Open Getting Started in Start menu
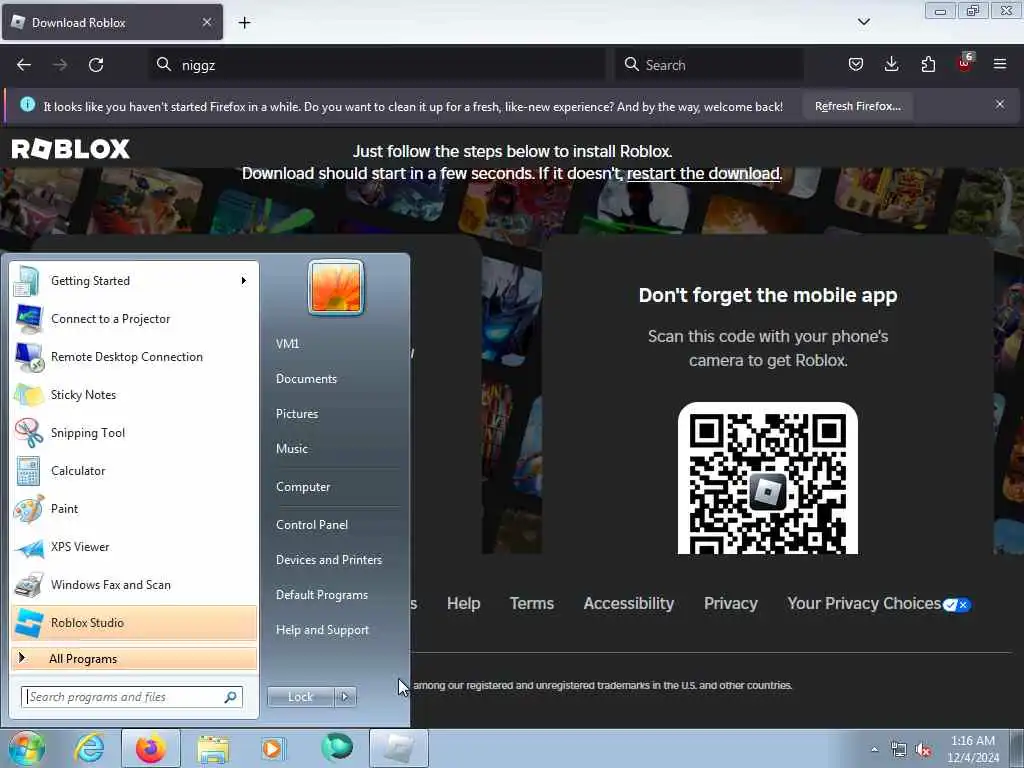The height and width of the screenshot is (768, 1024). [x=134, y=281]
